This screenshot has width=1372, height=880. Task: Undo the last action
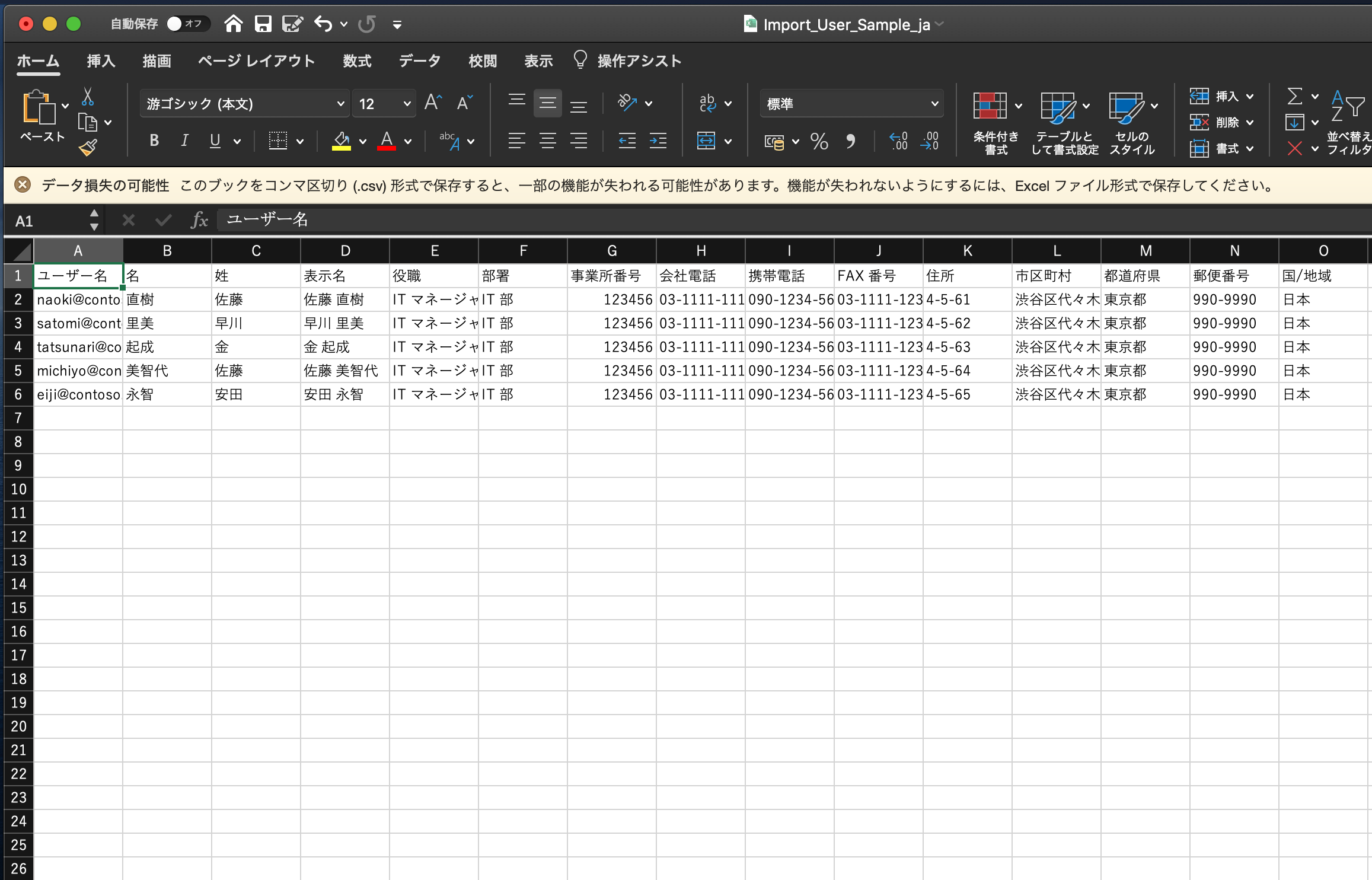[x=323, y=24]
